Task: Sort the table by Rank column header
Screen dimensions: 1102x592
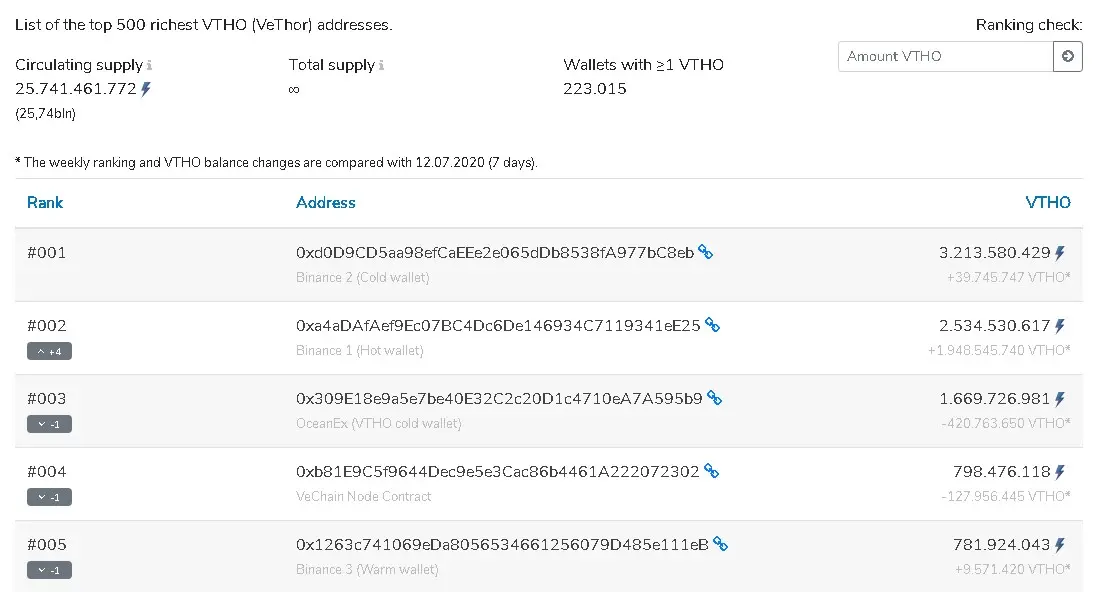Action: point(45,202)
